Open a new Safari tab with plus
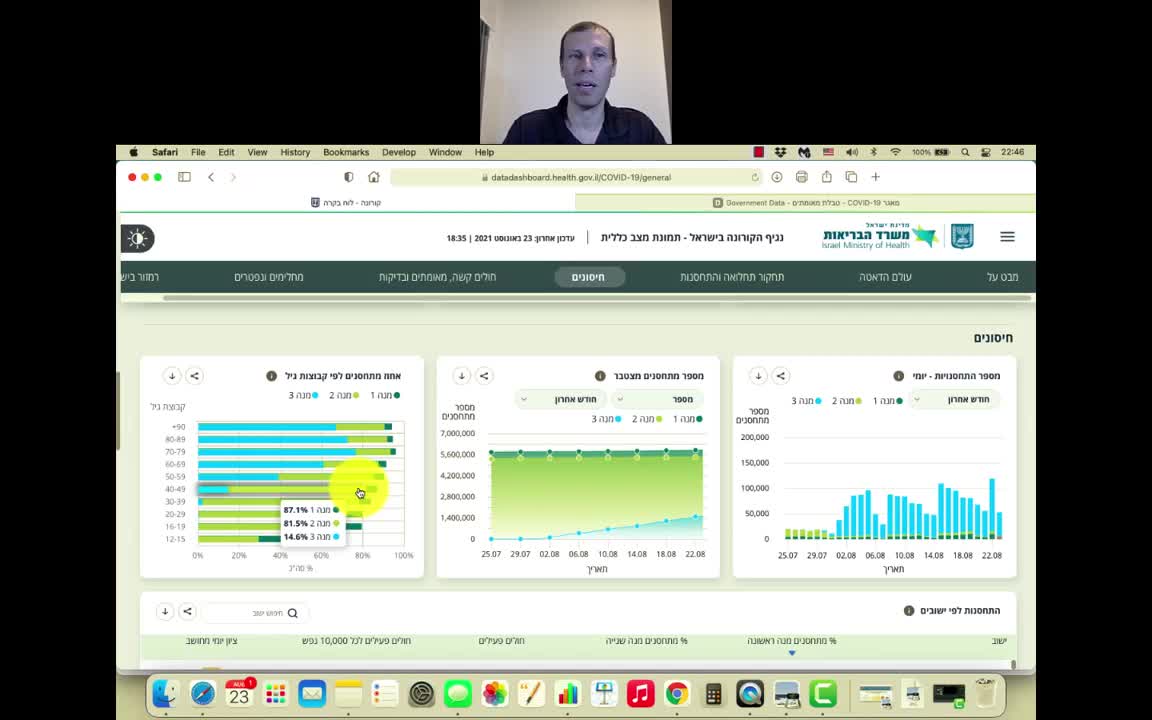The image size is (1152, 720). click(x=875, y=177)
